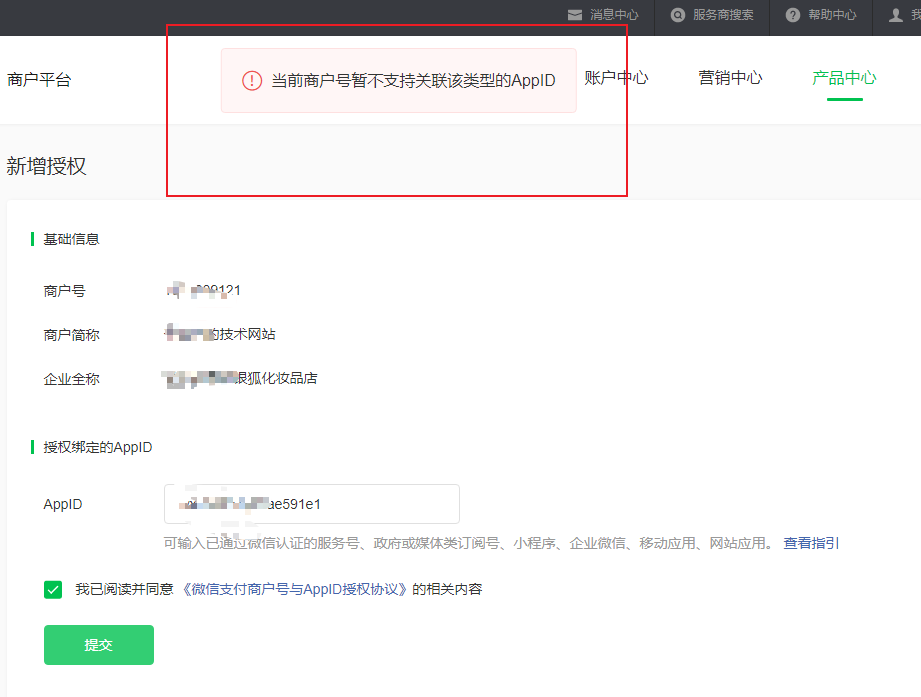This screenshot has width=921, height=697.
Task: Click the 授权绑定的AppID section title
Action: pos(98,447)
